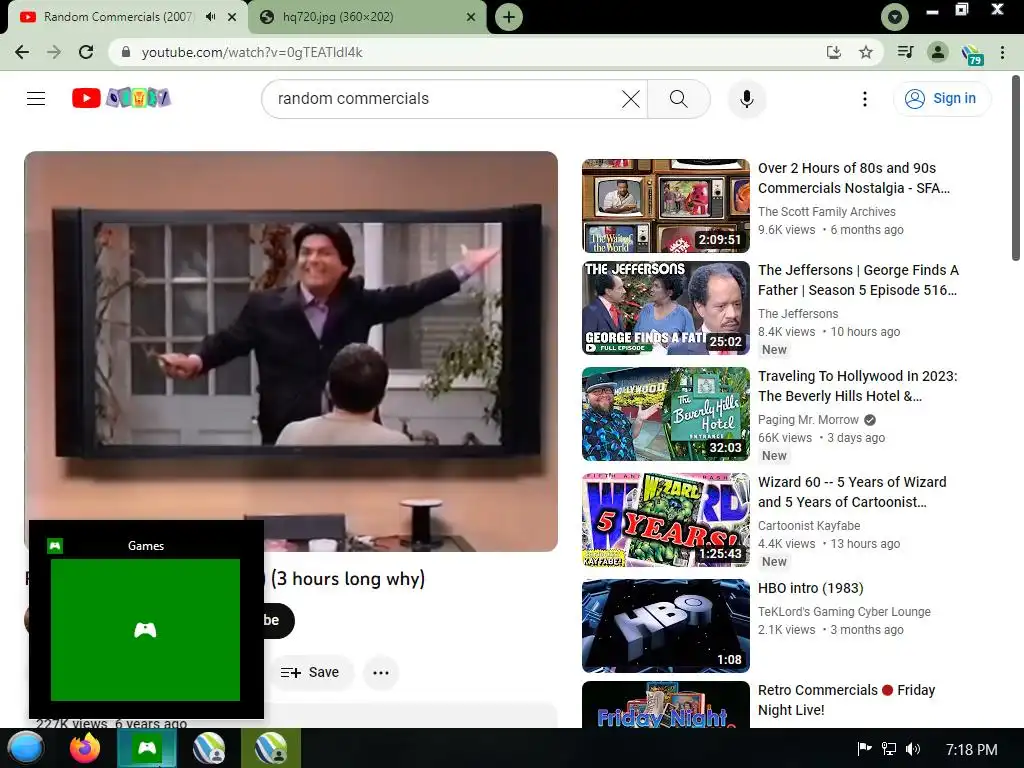Image resolution: width=1024 pixels, height=768 pixels.
Task: Sign in to YouTube
Action: pyautogui.click(x=941, y=99)
